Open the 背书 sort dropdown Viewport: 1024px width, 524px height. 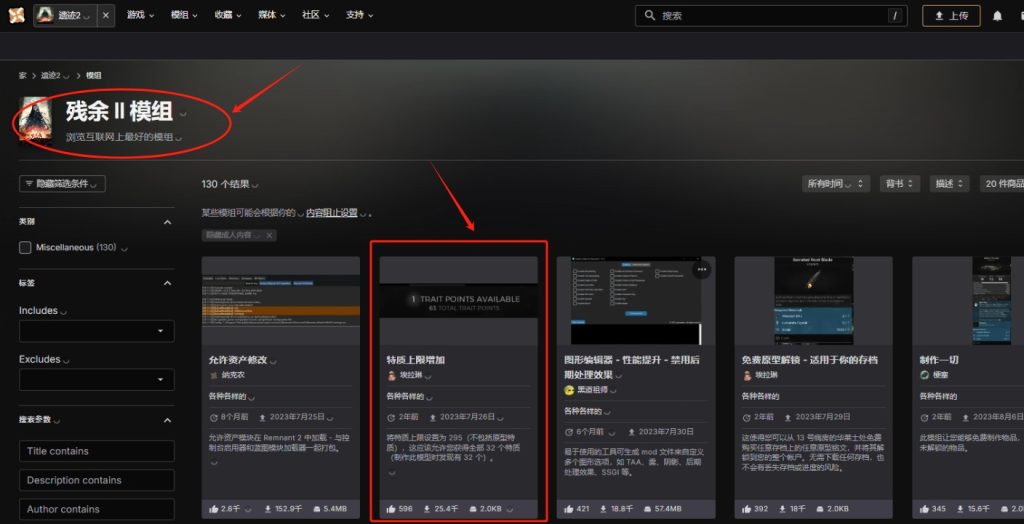[900, 184]
